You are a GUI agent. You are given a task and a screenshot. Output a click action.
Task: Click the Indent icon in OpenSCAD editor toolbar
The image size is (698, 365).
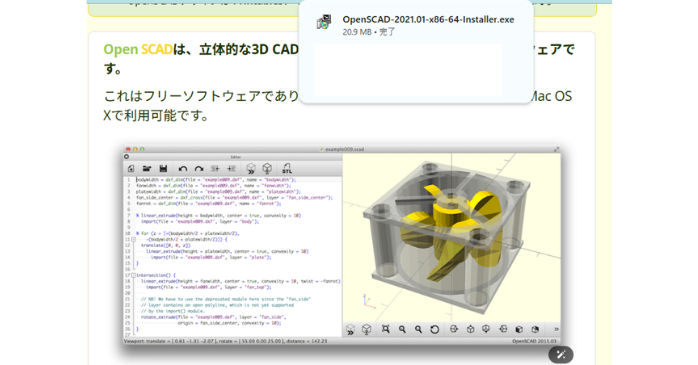pos(231,169)
